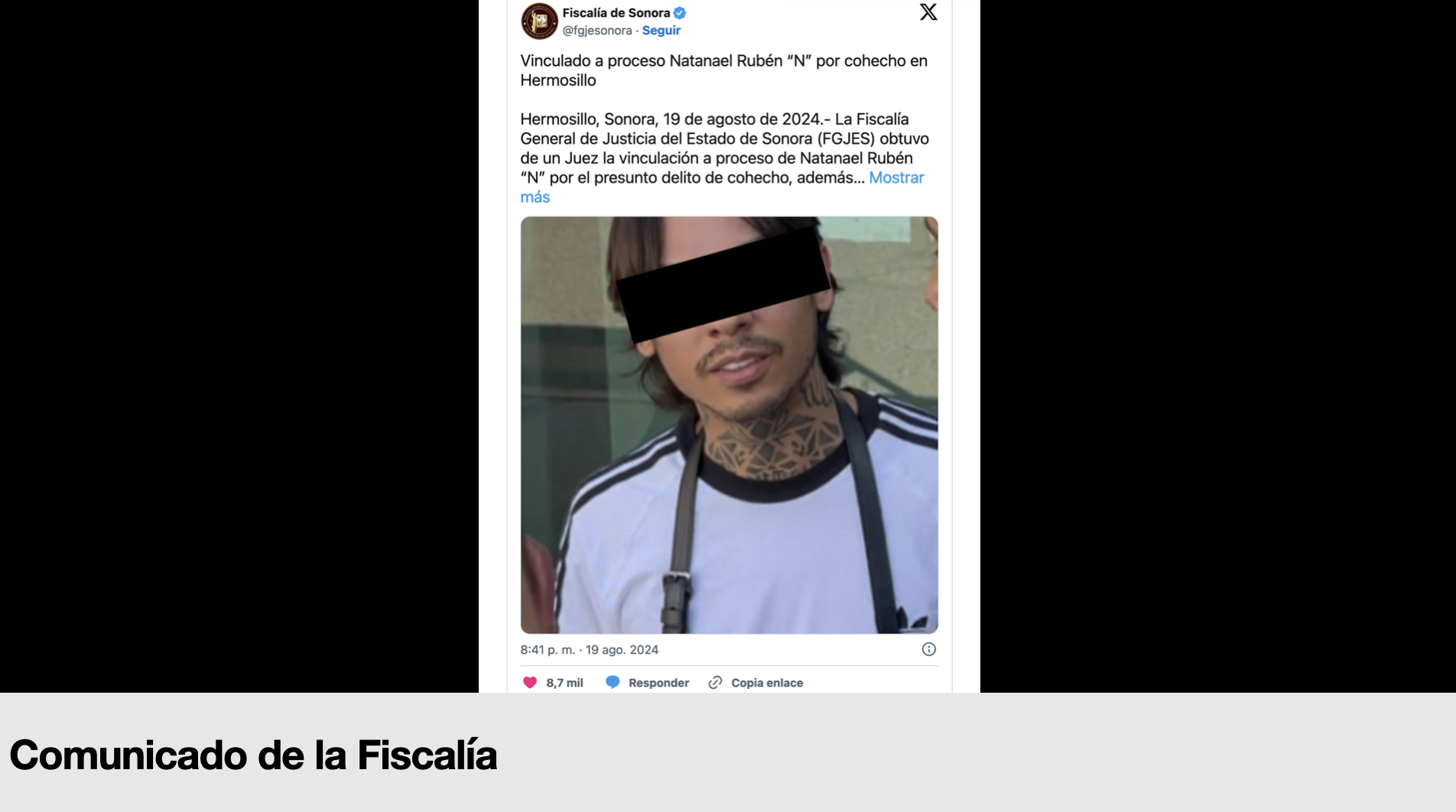Image resolution: width=1456 pixels, height=812 pixels.
Task: Click the tweet headline about Natanael Rubén
Action: click(x=724, y=70)
